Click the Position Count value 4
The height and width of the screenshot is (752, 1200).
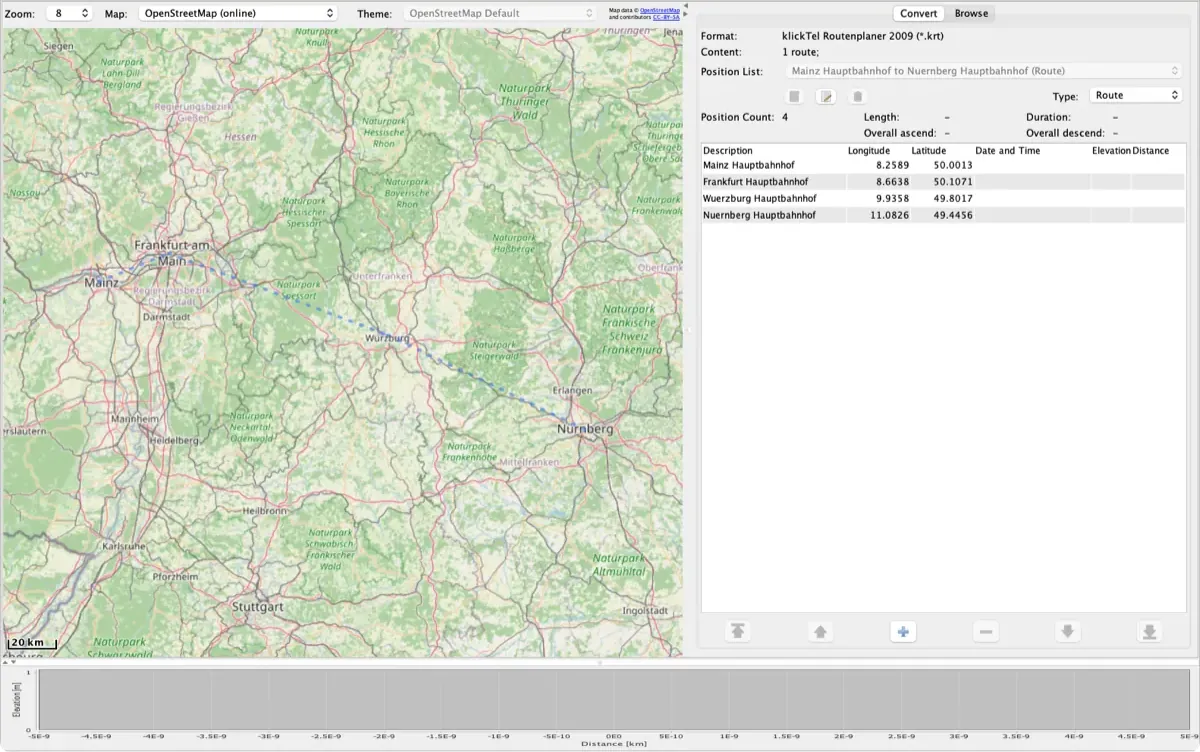785,117
